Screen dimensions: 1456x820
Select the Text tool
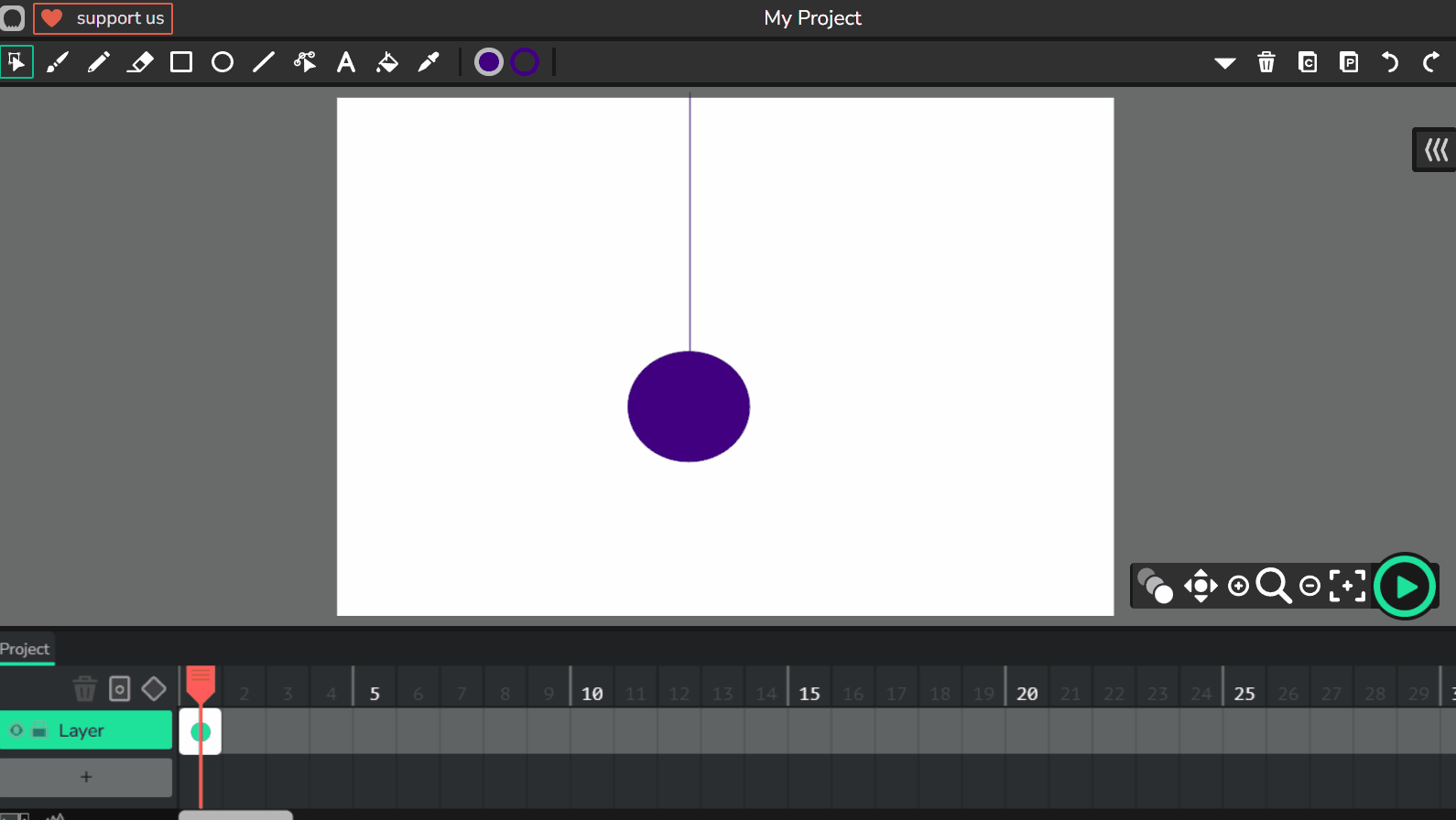click(346, 62)
